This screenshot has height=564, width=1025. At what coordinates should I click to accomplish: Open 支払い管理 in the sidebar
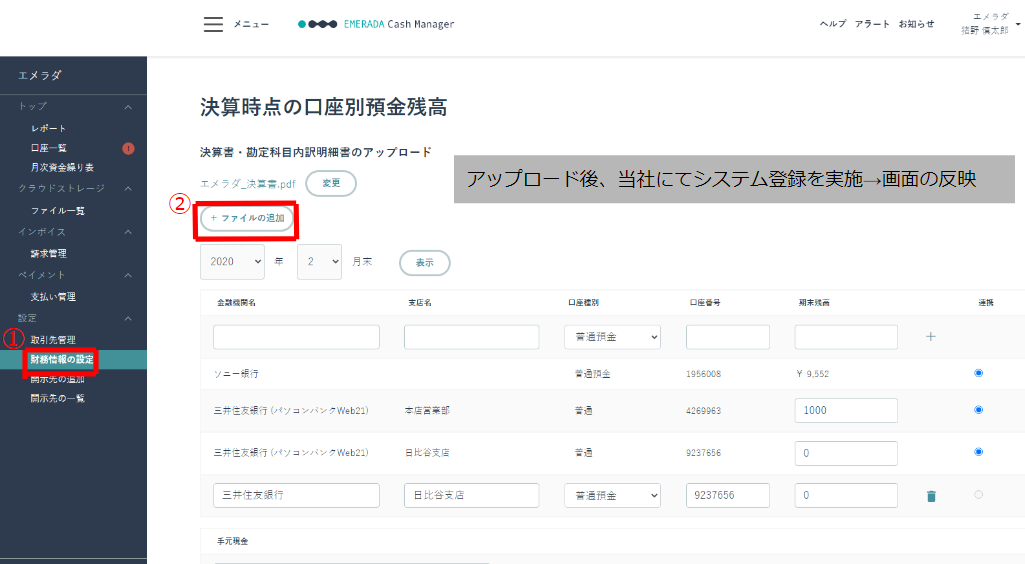(53, 297)
